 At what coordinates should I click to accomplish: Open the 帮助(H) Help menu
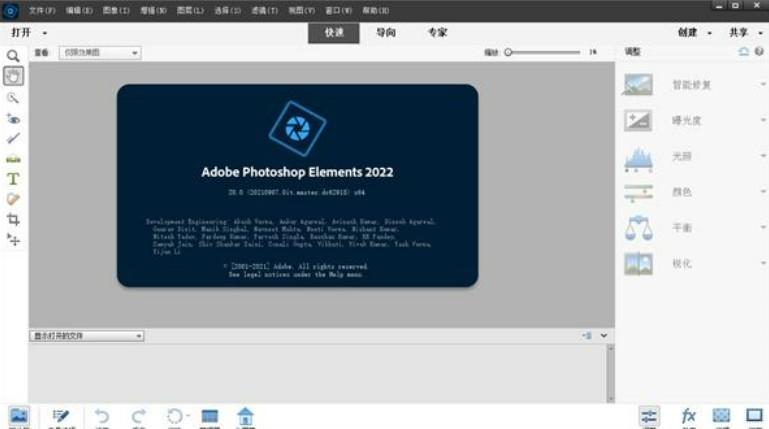click(x=376, y=10)
